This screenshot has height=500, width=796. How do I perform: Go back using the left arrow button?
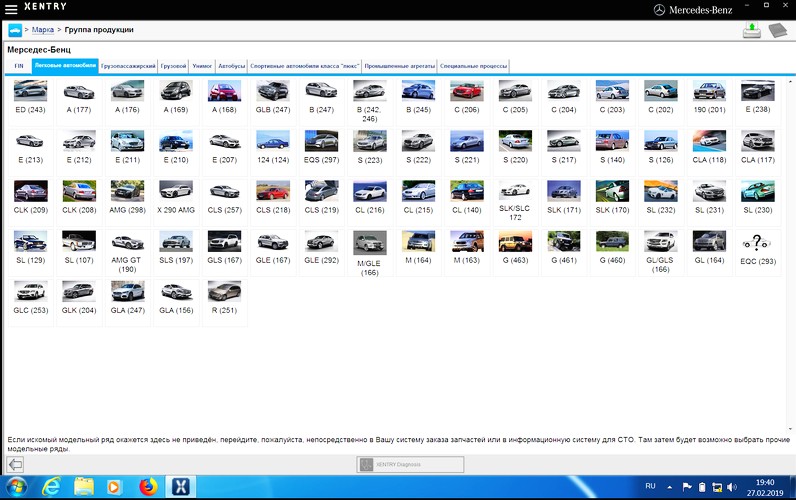coord(15,464)
